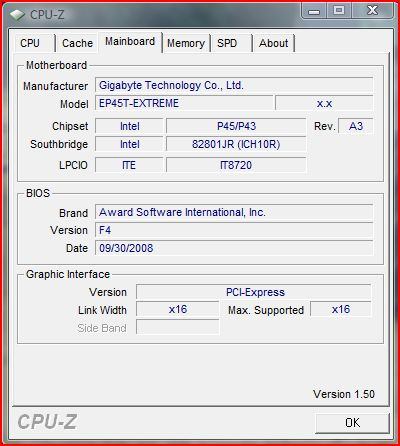400x446 pixels.
Task: Open the SPD tab
Action: (231, 43)
